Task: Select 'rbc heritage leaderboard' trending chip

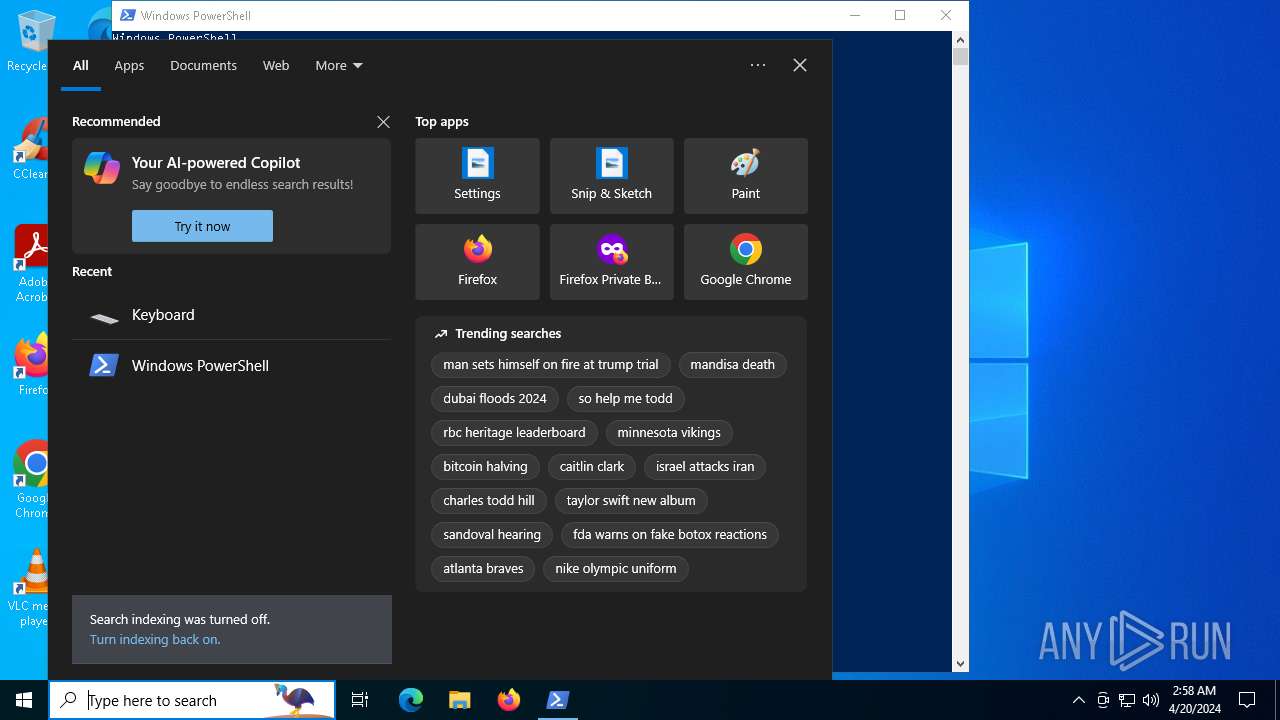Action: (514, 433)
